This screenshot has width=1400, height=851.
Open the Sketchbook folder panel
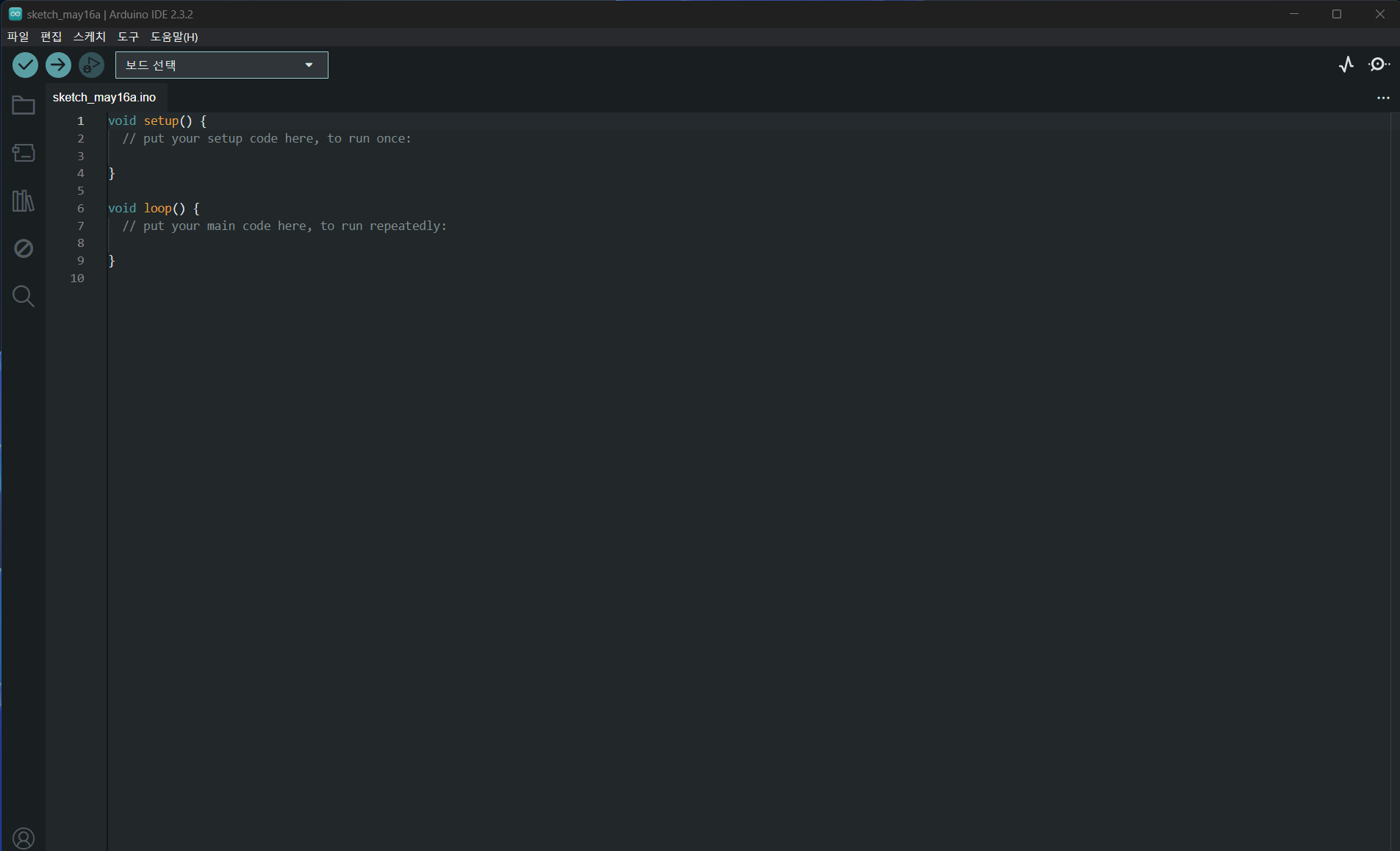tap(24, 106)
